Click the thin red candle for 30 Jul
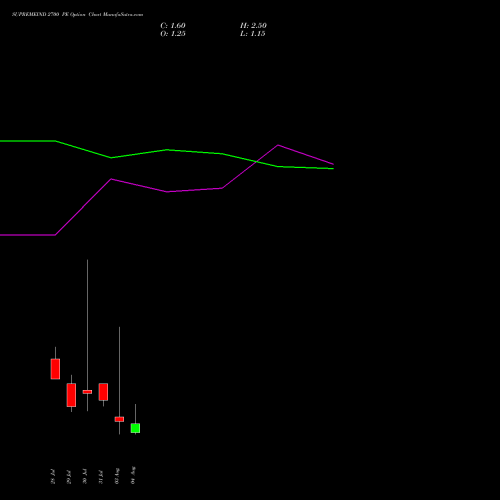500x500 pixels. tap(87, 392)
